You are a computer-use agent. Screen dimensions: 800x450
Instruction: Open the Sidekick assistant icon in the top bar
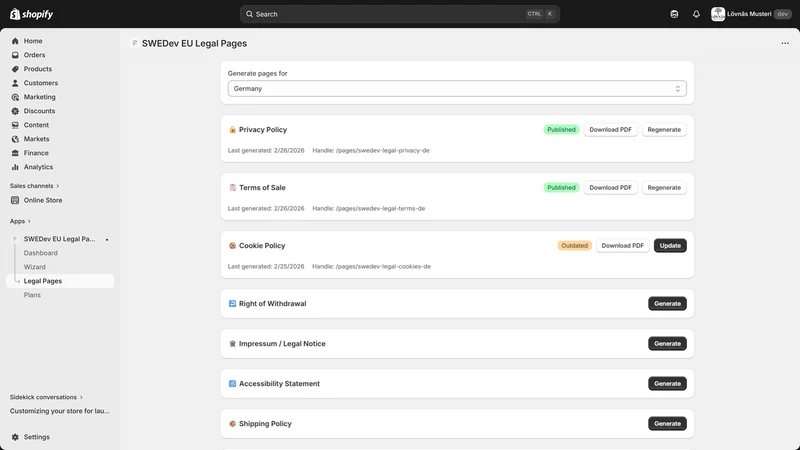click(674, 14)
